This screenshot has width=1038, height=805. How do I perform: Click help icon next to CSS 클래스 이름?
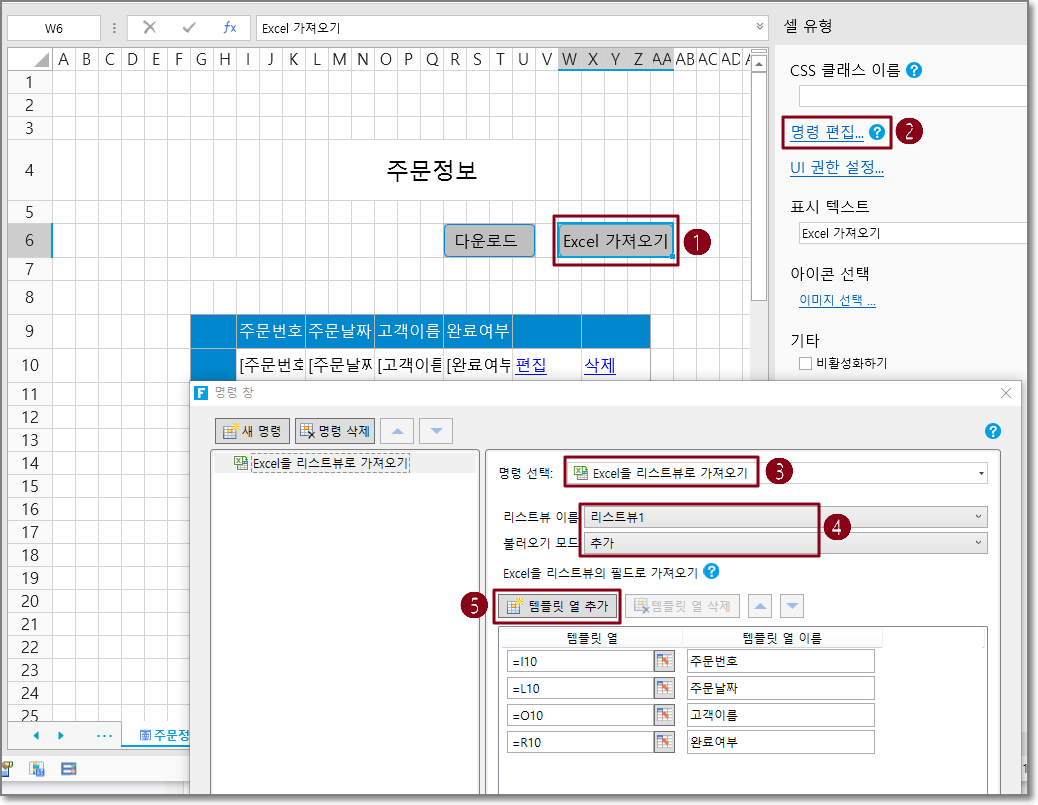point(913,71)
